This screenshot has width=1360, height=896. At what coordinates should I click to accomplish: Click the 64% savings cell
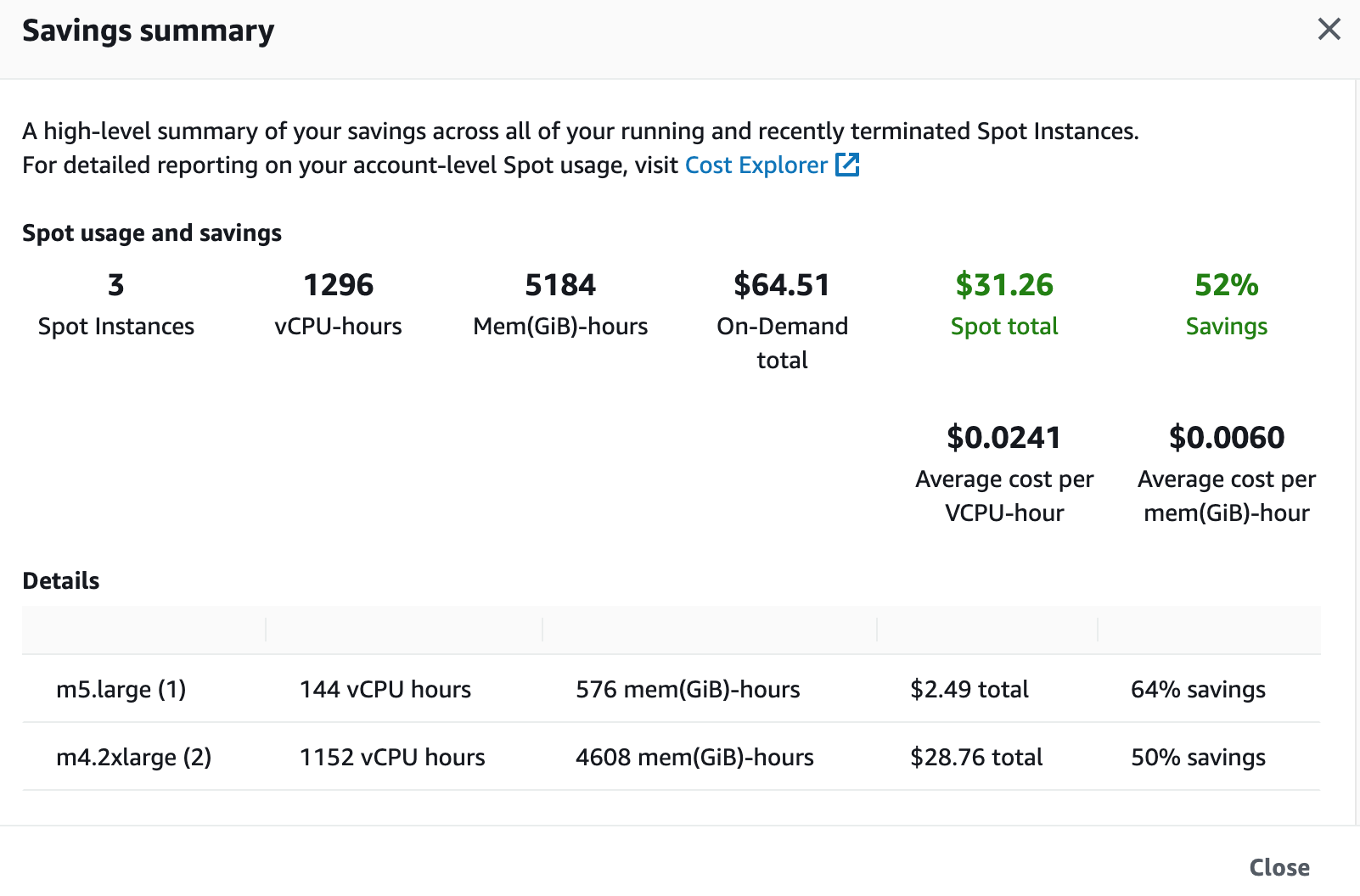(x=1198, y=689)
